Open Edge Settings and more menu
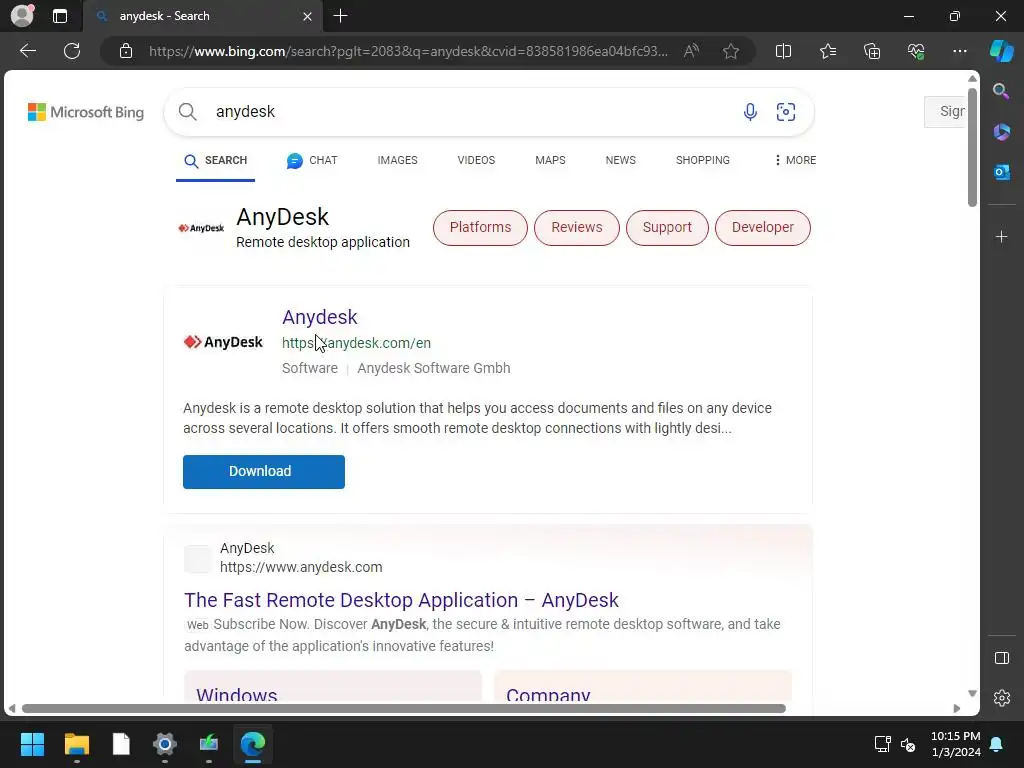This screenshot has width=1024, height=768. point(959,51)
